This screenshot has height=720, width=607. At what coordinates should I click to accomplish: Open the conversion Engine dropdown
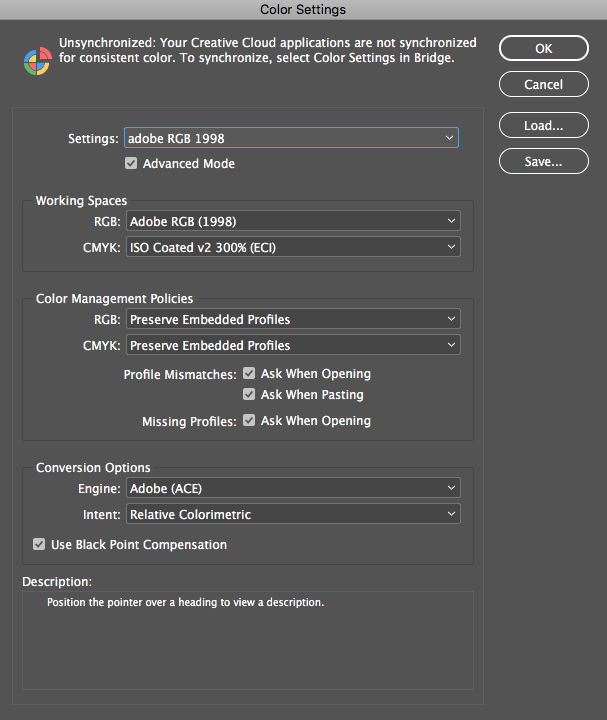tap(293, 488)
